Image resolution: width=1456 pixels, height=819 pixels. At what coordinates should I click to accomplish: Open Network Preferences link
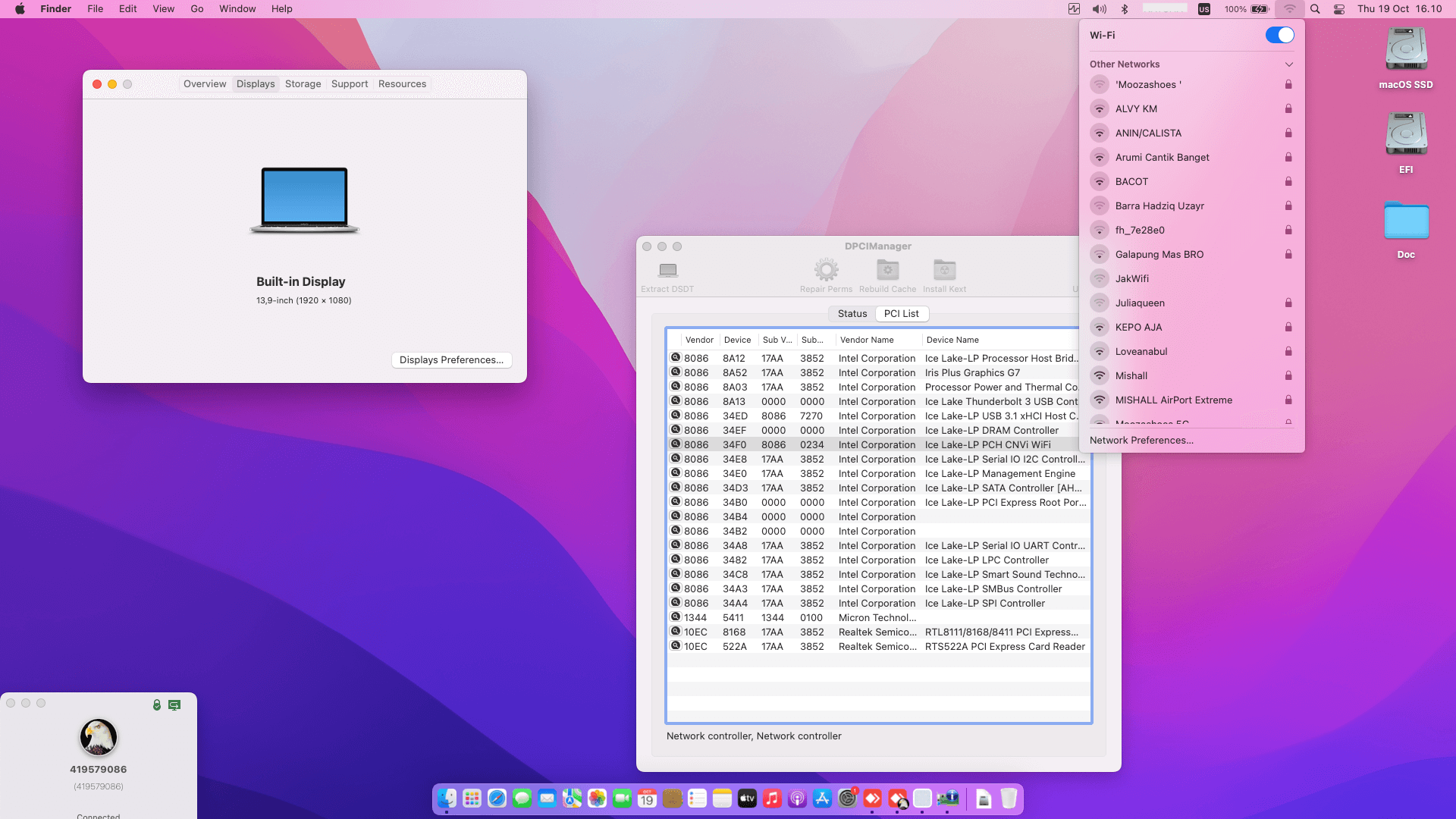pyautogui.click(x=1141, y=441)
